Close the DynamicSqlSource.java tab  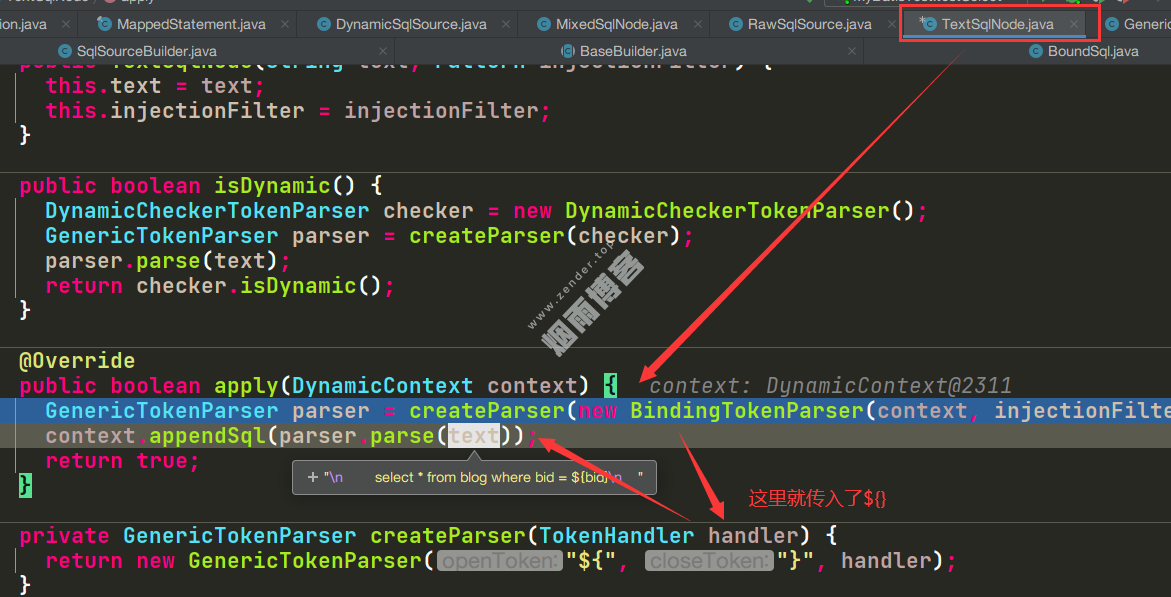click(x=507, y=23)
